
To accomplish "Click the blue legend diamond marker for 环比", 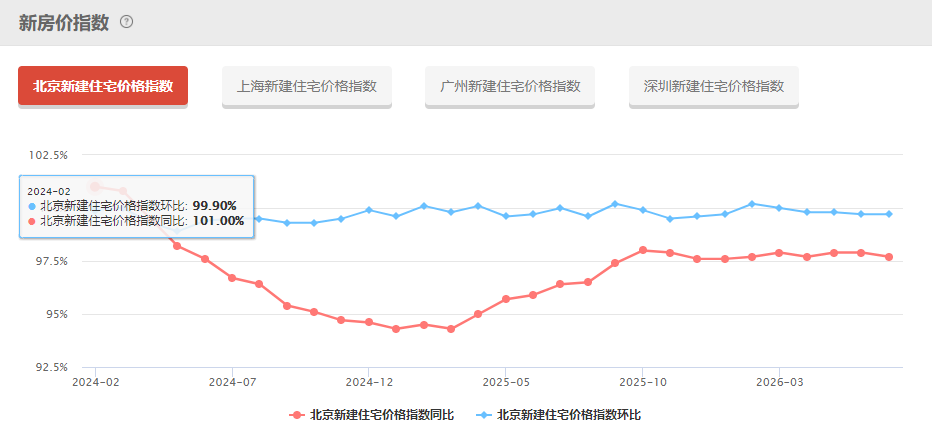I will (x=483, y=415).
